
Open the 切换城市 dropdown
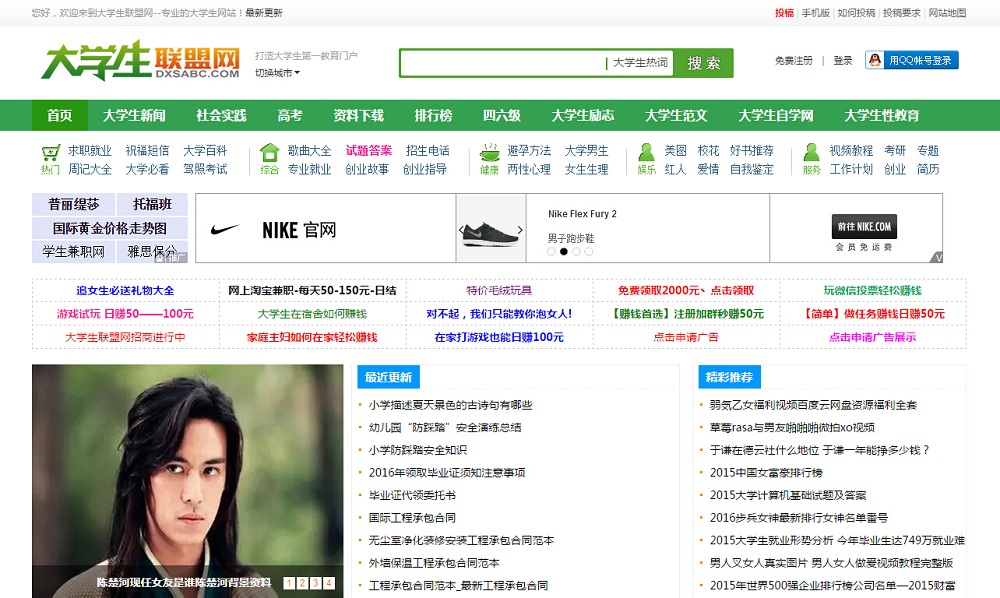277,73
